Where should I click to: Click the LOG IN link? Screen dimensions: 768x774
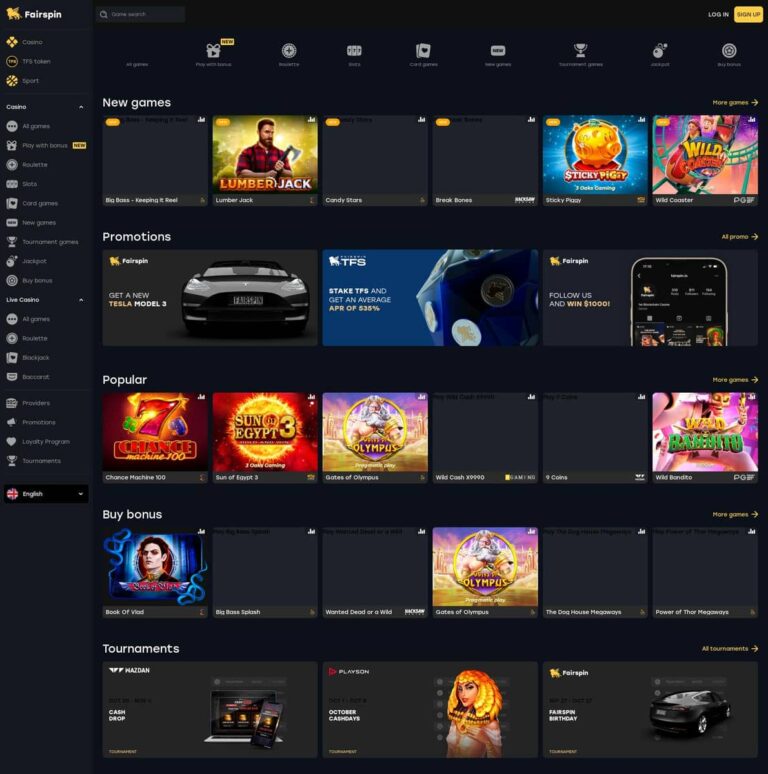[718, 14]
